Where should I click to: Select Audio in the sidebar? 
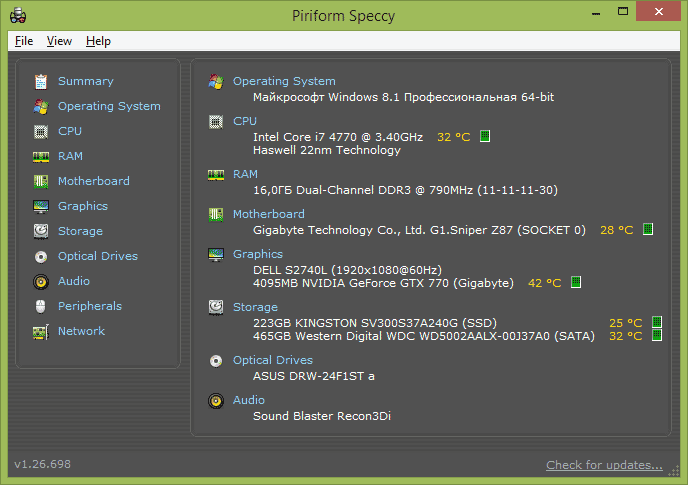point(74,281)
